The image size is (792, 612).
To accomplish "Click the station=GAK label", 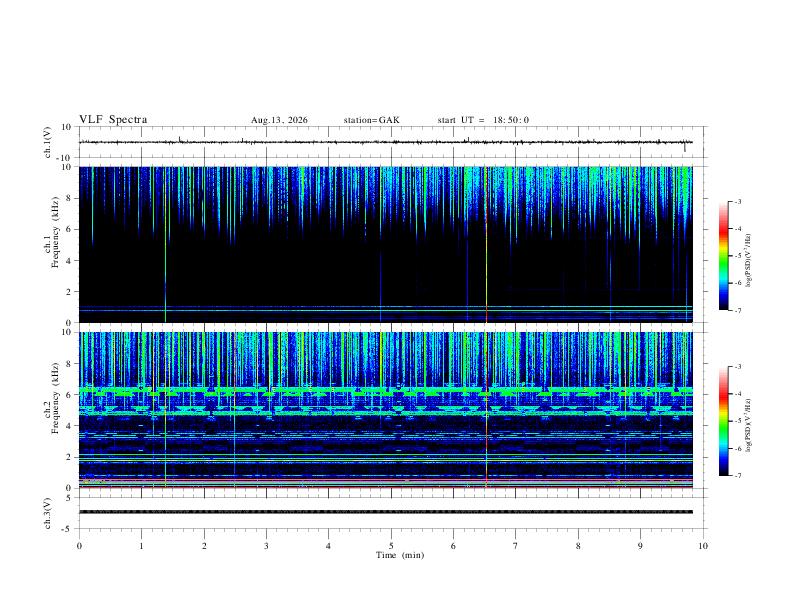I will pyautogui.click(x=371, y=120).
